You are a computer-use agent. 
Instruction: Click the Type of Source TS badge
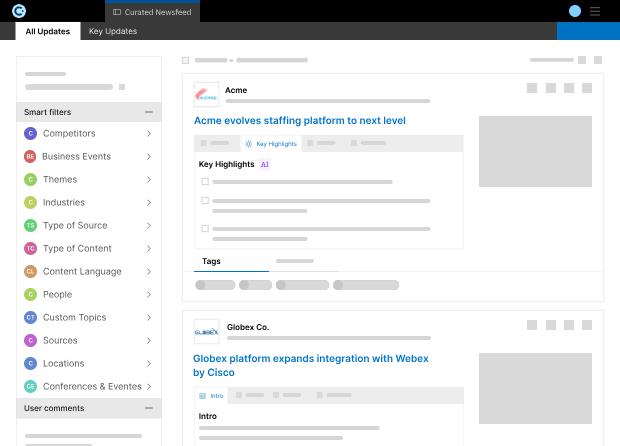point(30,225)
